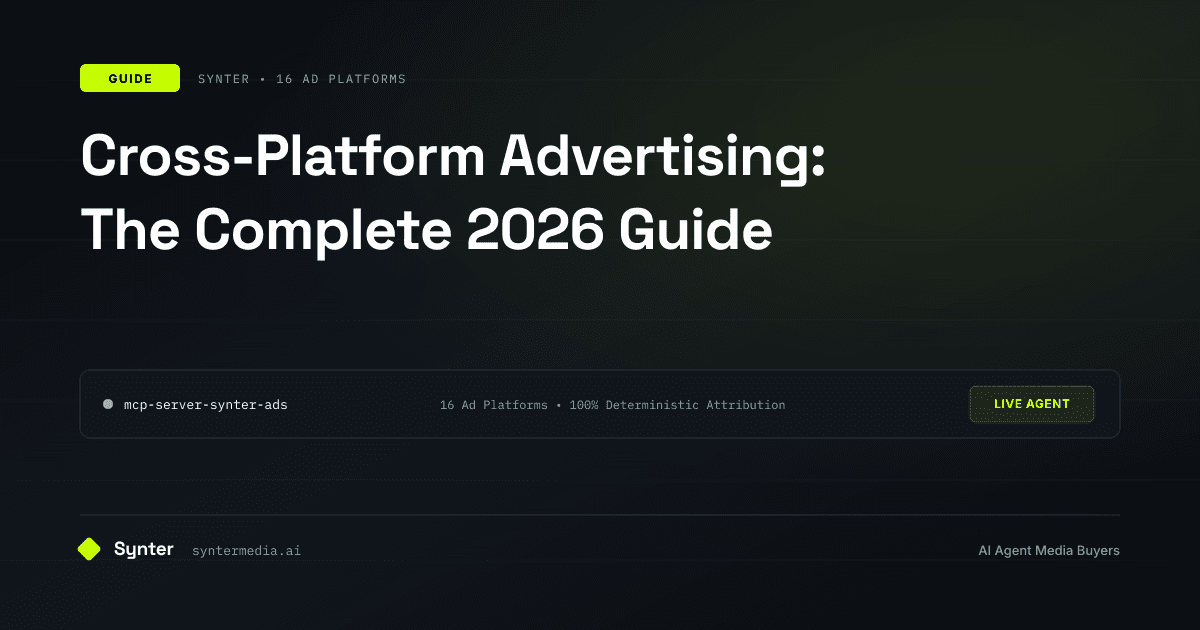
Task: Click the Synter brand name text
Action: point(144,549)
